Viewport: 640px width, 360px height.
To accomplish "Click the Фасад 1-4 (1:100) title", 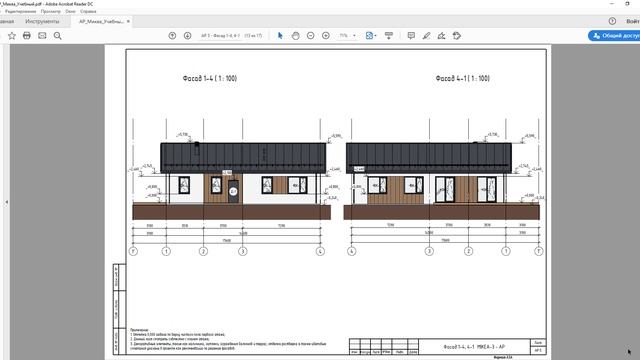I will tap(210, 78).
